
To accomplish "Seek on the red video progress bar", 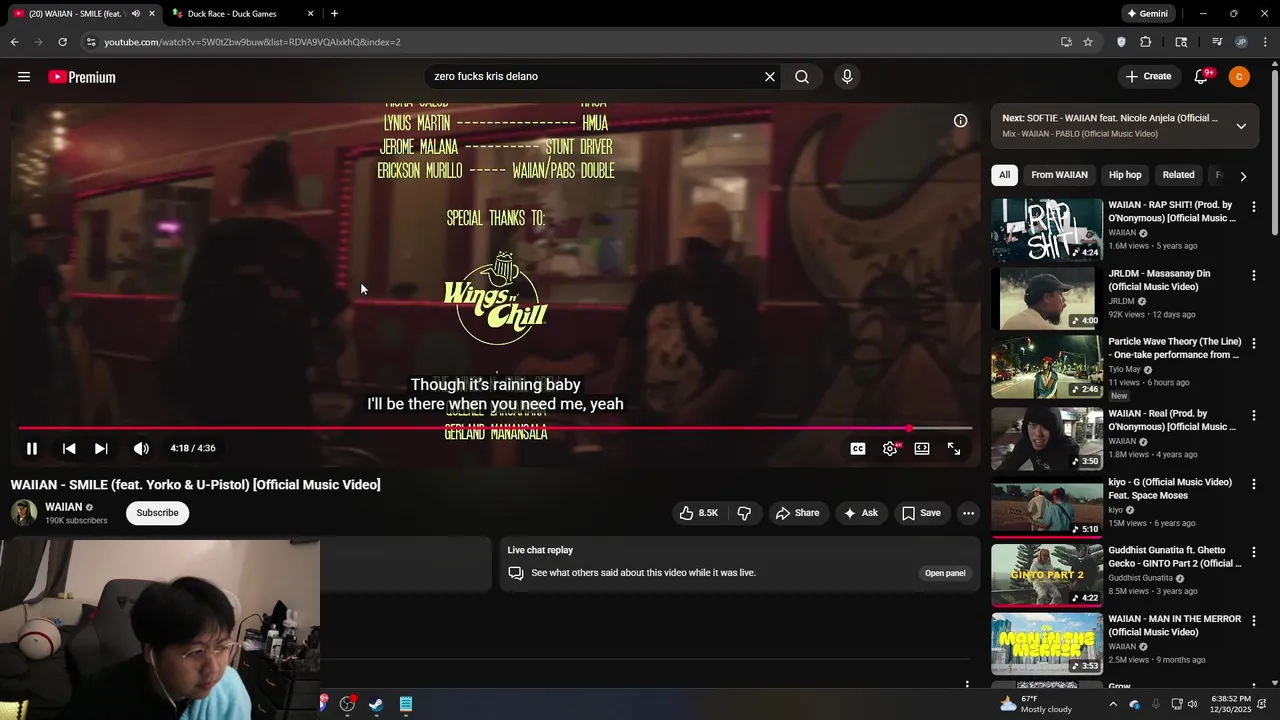I will coord(495,428).
